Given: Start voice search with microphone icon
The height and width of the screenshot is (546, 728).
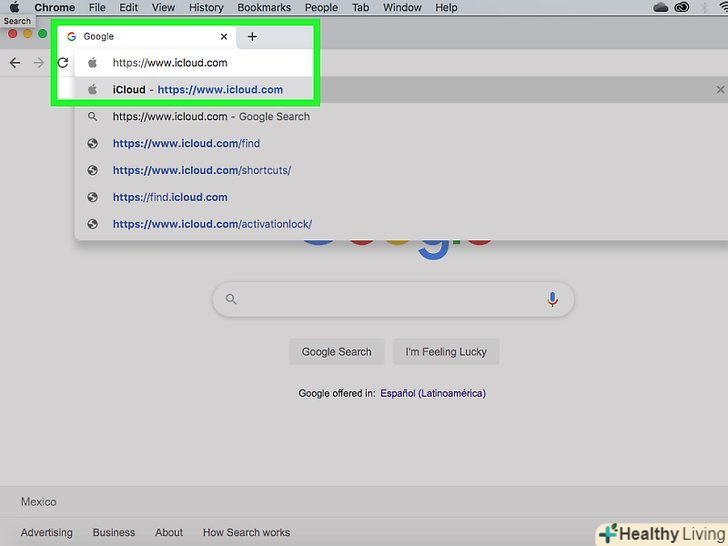Looking at the screenshot, I should pyautogui.click(x=552, y=299).
